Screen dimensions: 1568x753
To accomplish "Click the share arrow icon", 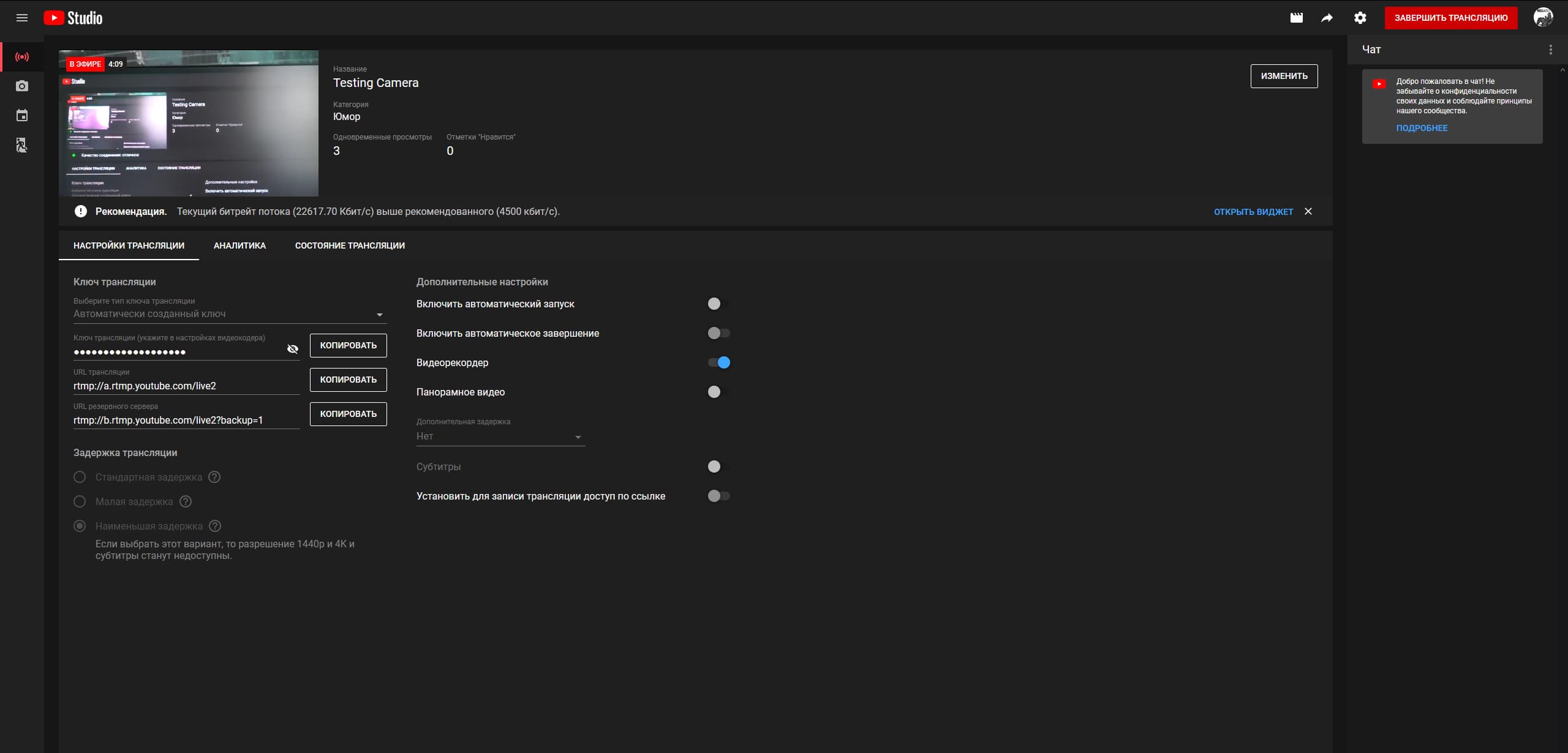I will (x=1327, y=18).
